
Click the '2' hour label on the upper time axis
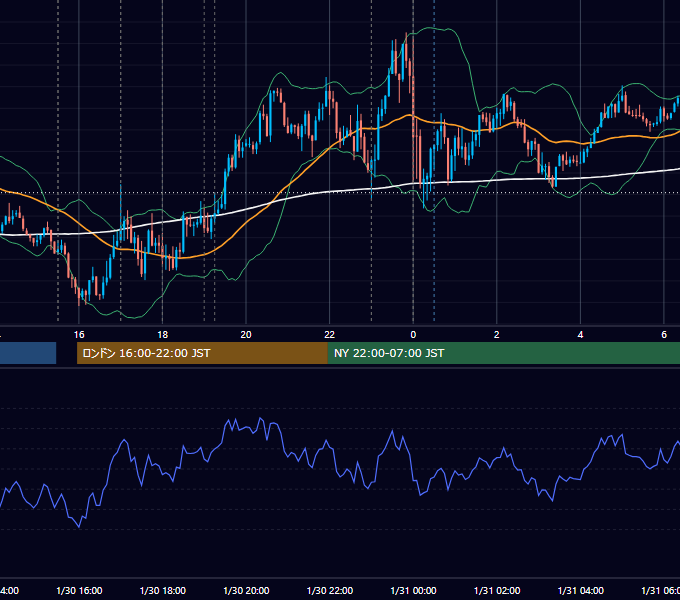tap(497, 335)
